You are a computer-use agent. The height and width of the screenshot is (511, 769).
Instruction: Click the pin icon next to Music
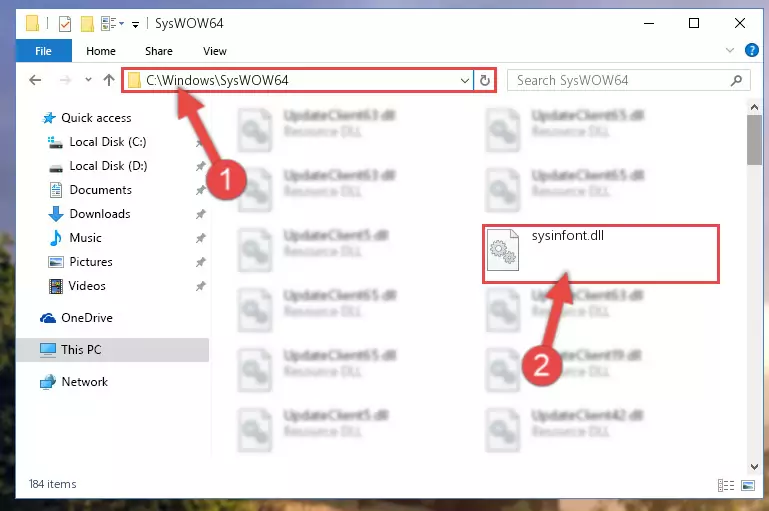pos(200,238)
